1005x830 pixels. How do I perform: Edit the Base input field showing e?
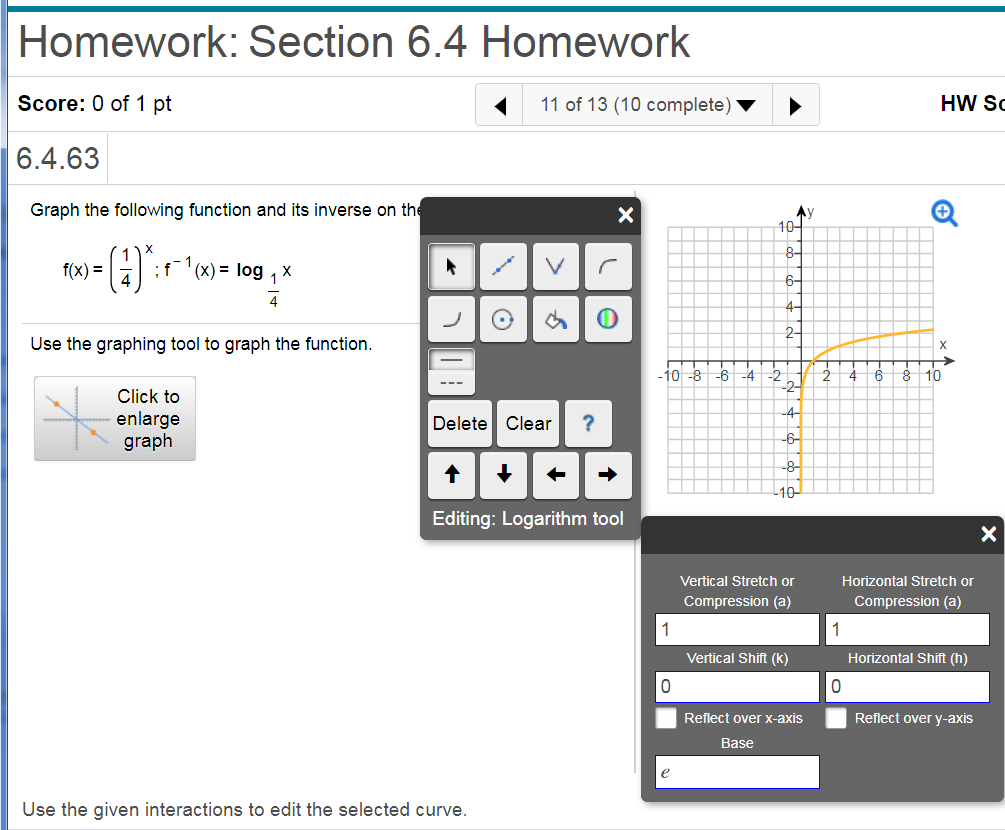[x=737, y=772]
